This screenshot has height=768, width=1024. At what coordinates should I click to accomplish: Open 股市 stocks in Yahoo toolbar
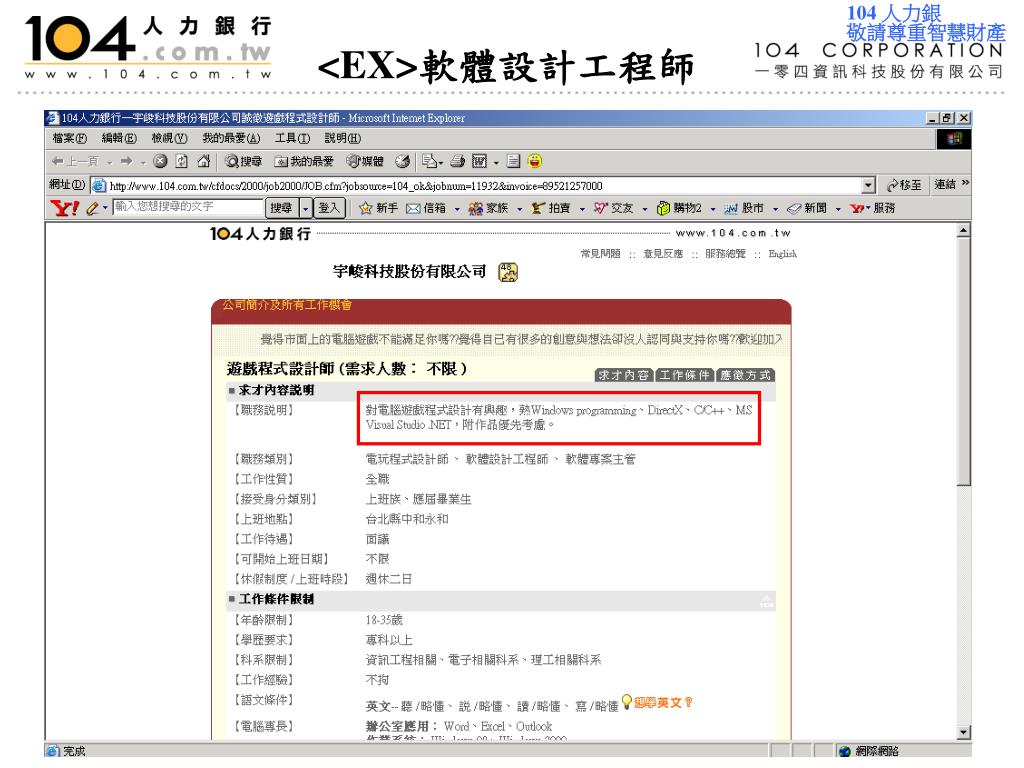point(744,208)
